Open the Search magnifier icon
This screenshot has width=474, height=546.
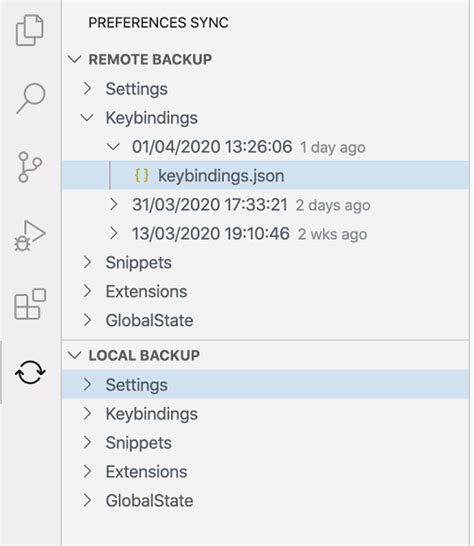point(31,98)
